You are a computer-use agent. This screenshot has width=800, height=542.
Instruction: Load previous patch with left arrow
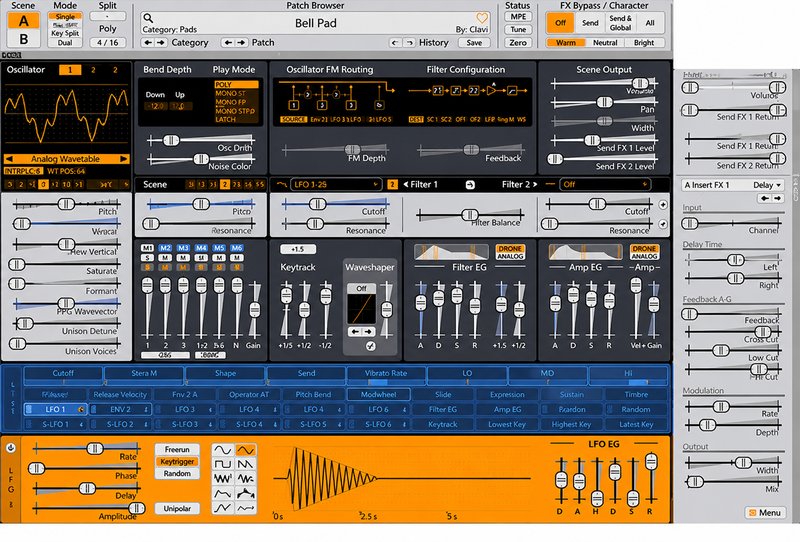tap(228, 42)
